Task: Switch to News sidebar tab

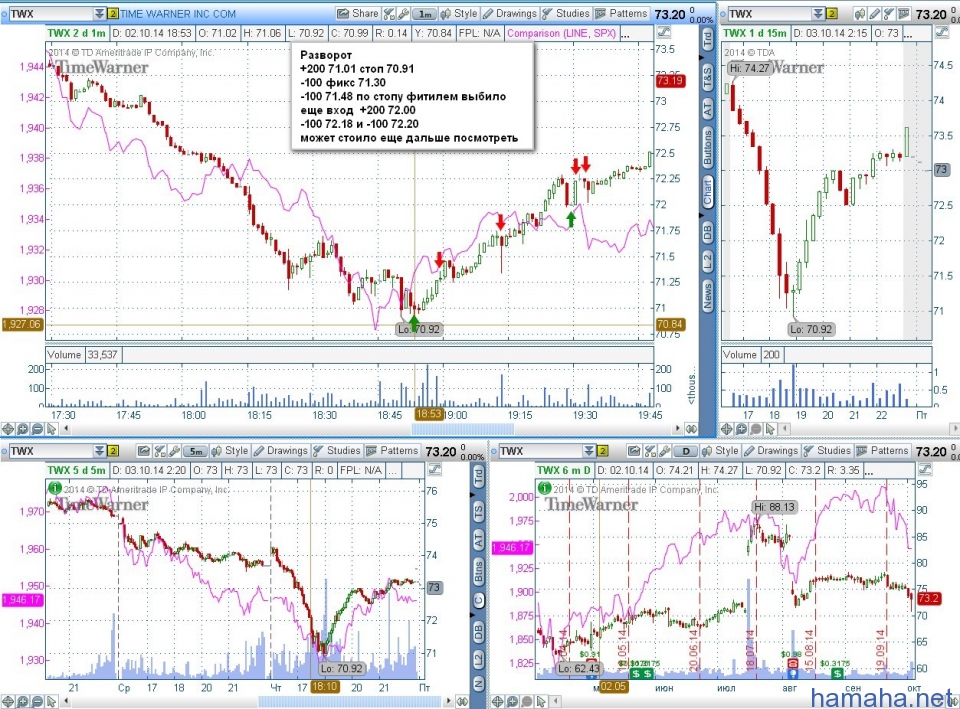Action: tap(707, 296)
